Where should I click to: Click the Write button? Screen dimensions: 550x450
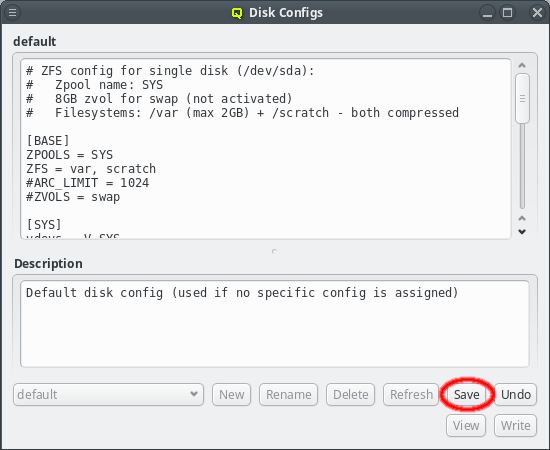click(x=515, y=425)
